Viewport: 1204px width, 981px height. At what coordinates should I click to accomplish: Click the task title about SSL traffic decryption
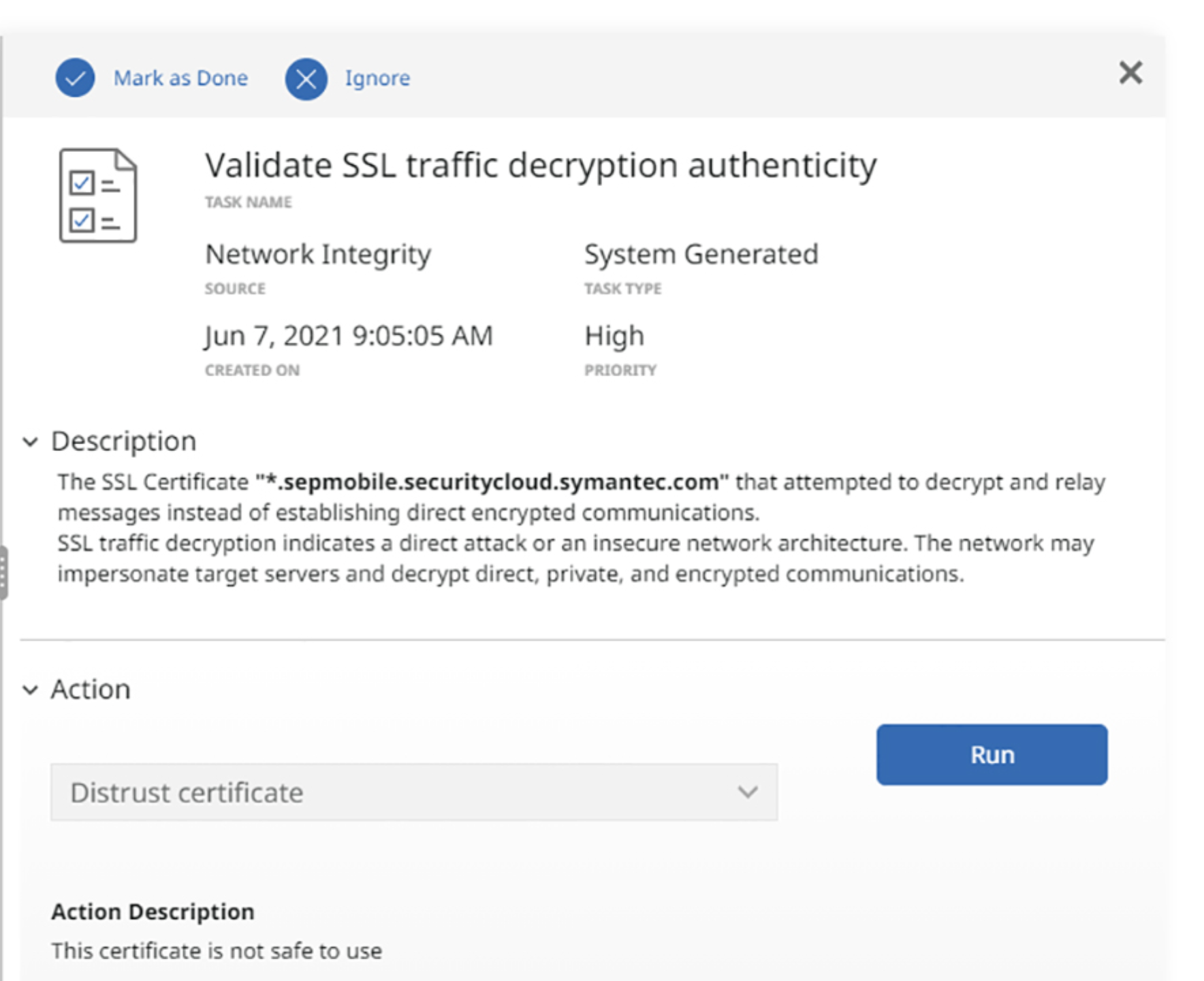[x=541, y=166]
